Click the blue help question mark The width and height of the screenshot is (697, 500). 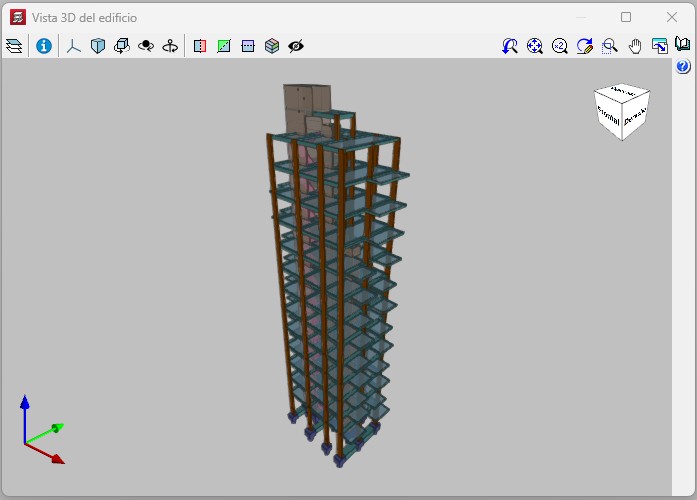pyautogui.click(x=683, y=67)
